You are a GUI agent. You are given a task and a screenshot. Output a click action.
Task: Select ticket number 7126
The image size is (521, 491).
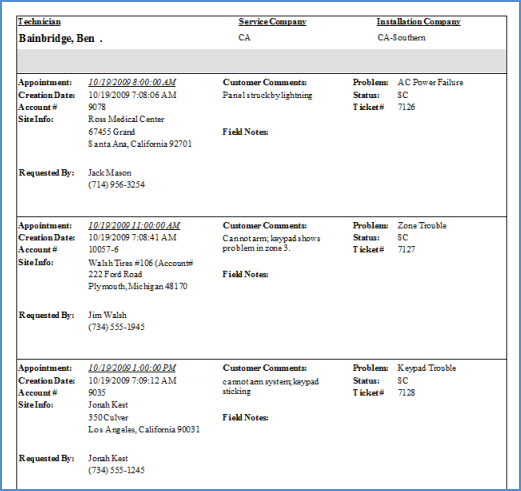(406, 107)
